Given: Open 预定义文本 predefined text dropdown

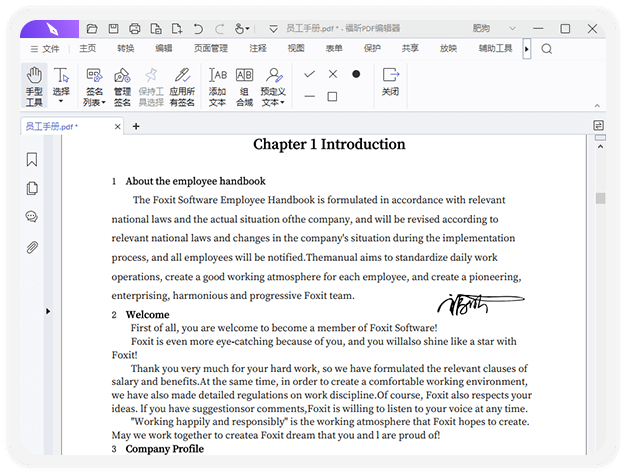Looking at the screenshot, I should click(273, 87).
